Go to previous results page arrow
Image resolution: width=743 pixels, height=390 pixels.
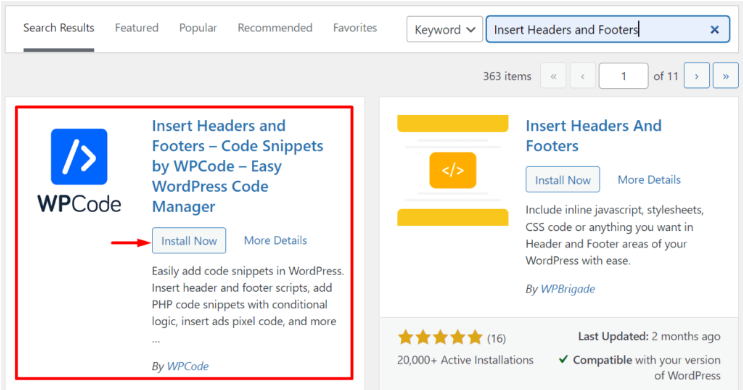pos(582,76)
